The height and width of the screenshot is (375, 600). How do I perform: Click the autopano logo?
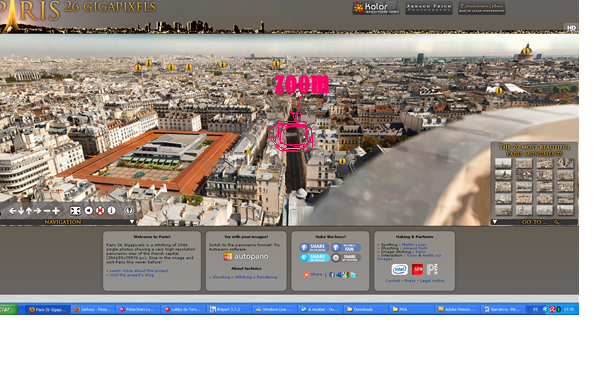click(246, 256)
